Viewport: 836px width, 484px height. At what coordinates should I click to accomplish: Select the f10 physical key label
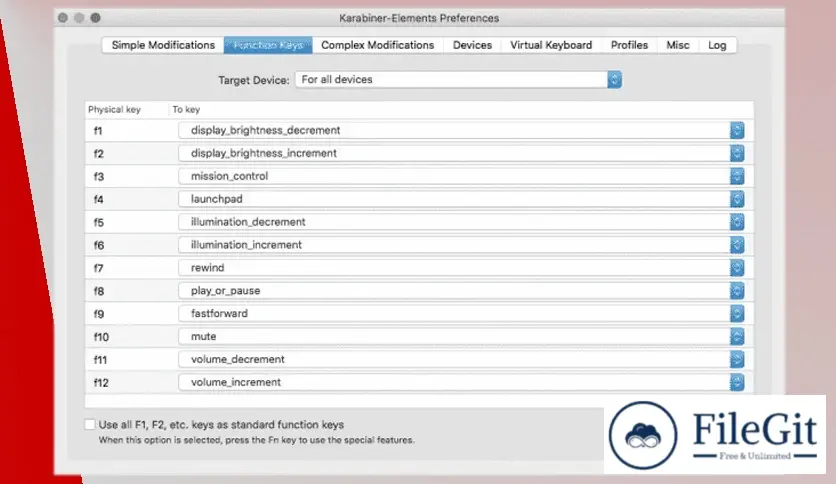(101, 337)
